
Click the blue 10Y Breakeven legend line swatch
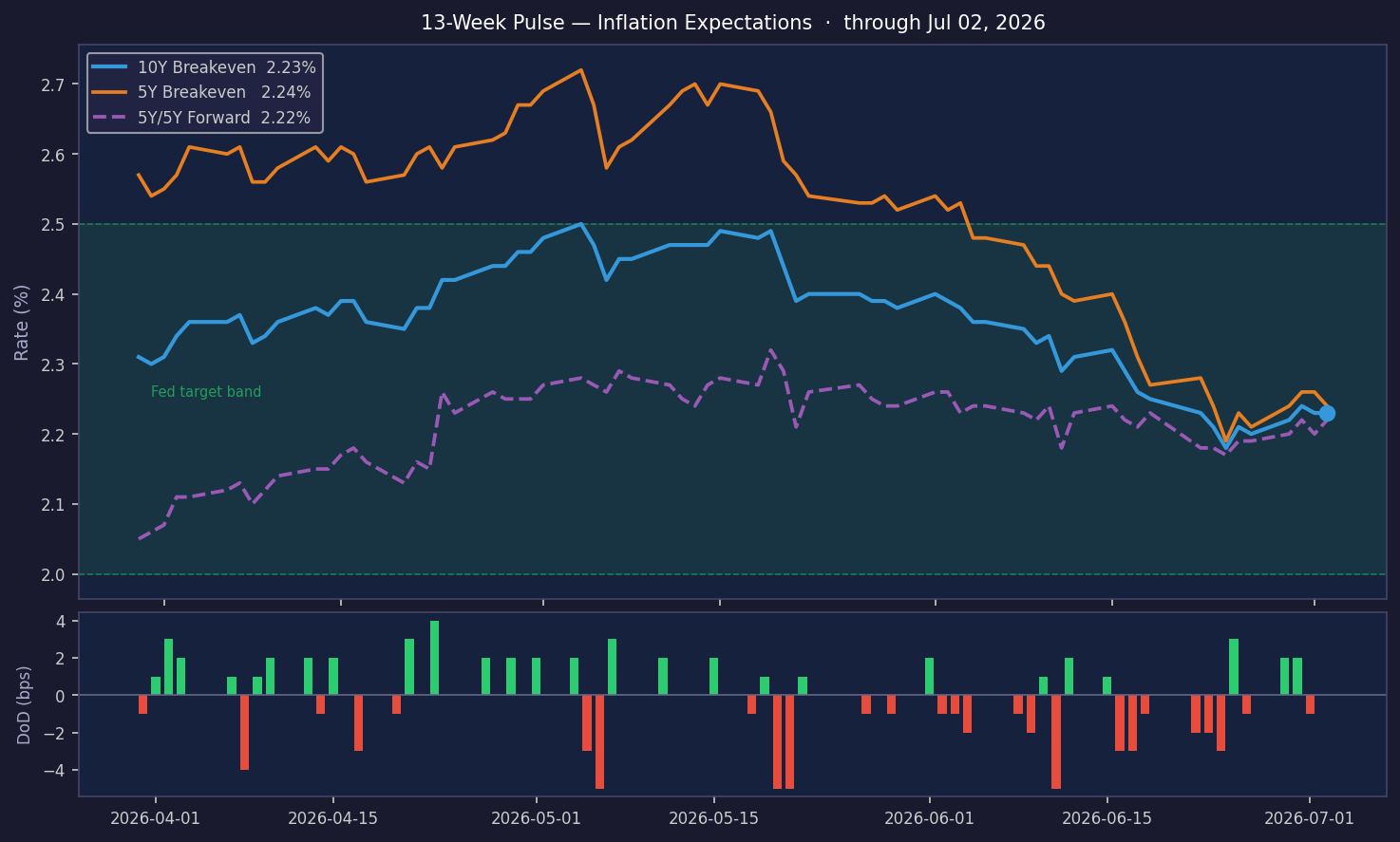[x=111, y=67]
